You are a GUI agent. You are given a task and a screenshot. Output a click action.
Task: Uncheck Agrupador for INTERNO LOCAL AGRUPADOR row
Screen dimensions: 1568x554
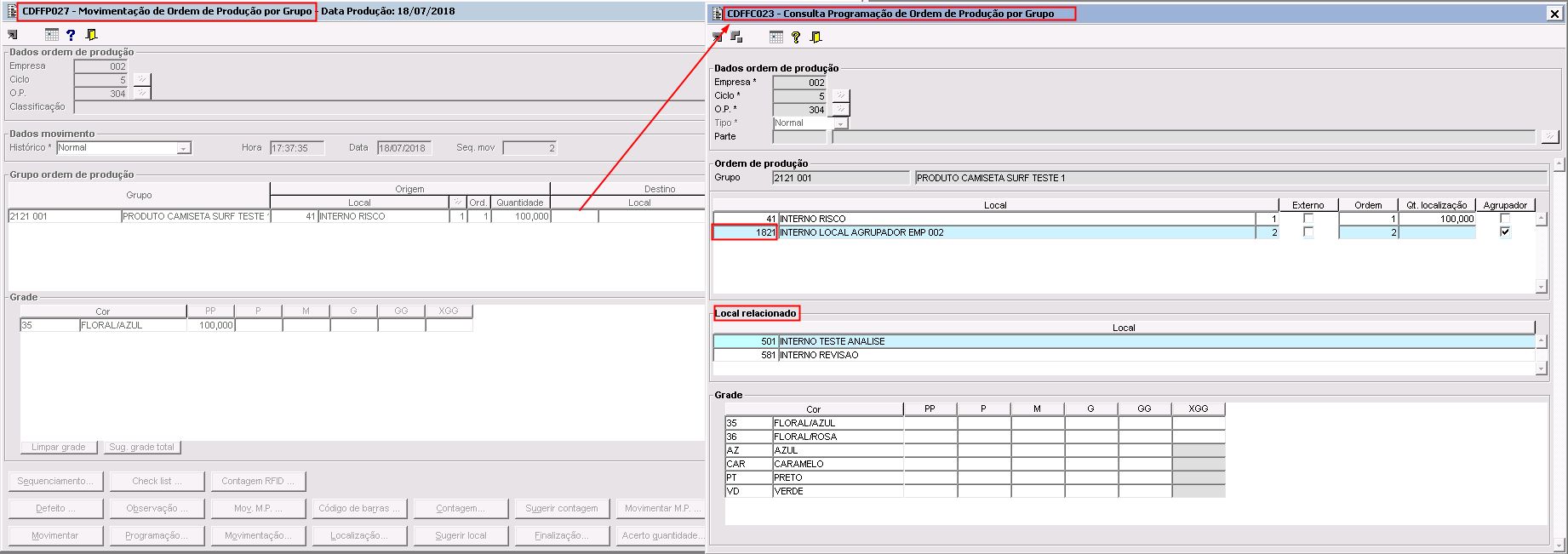point(1505,232)
